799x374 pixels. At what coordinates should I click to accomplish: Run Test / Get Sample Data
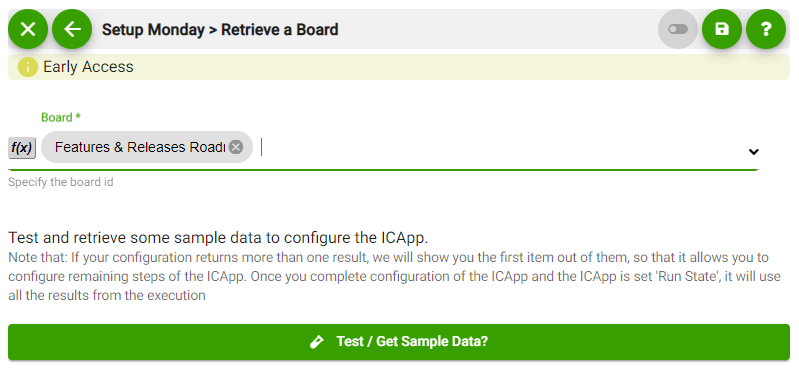[399, 341]
